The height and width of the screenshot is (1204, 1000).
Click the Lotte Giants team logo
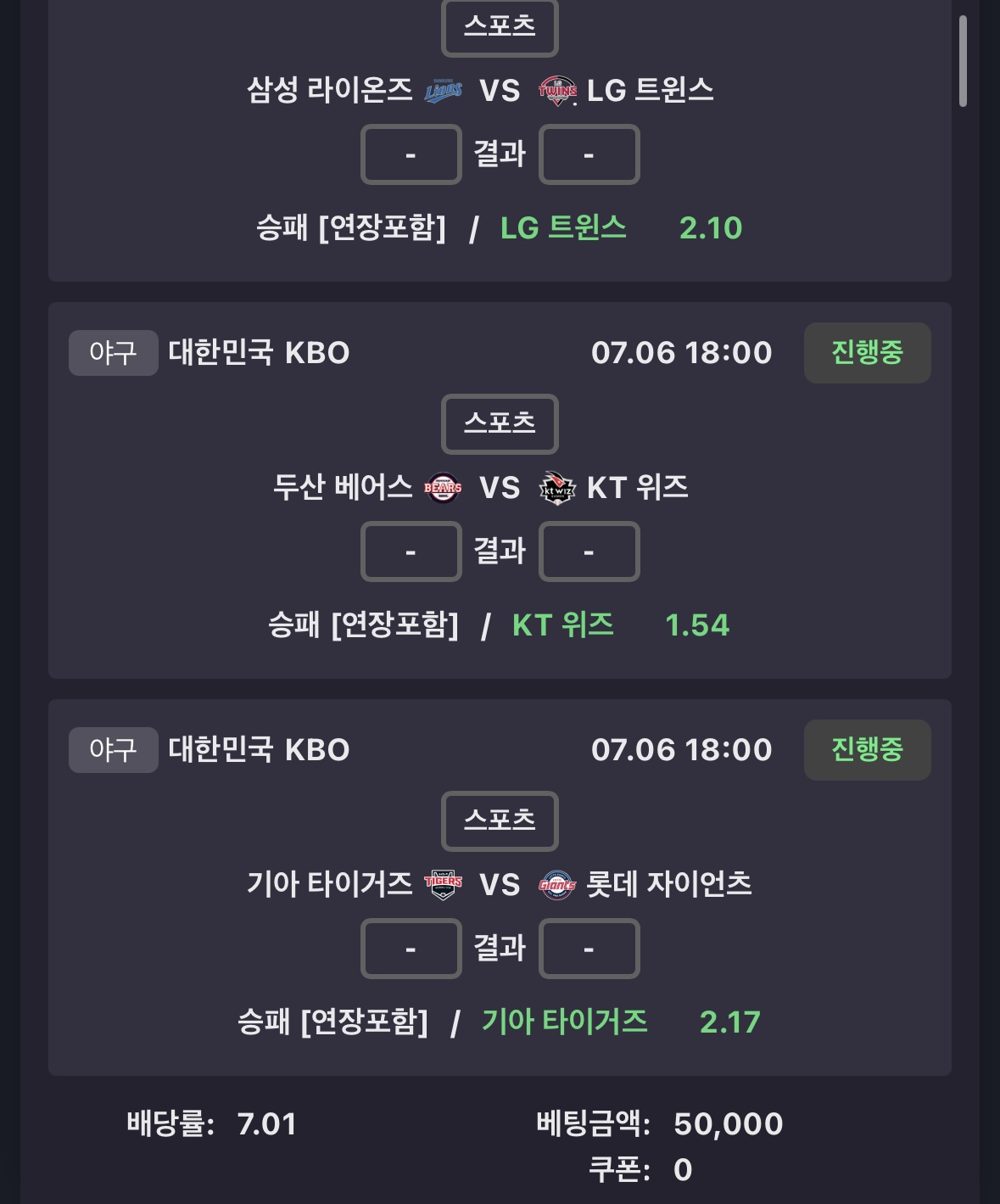pos(557,885)
